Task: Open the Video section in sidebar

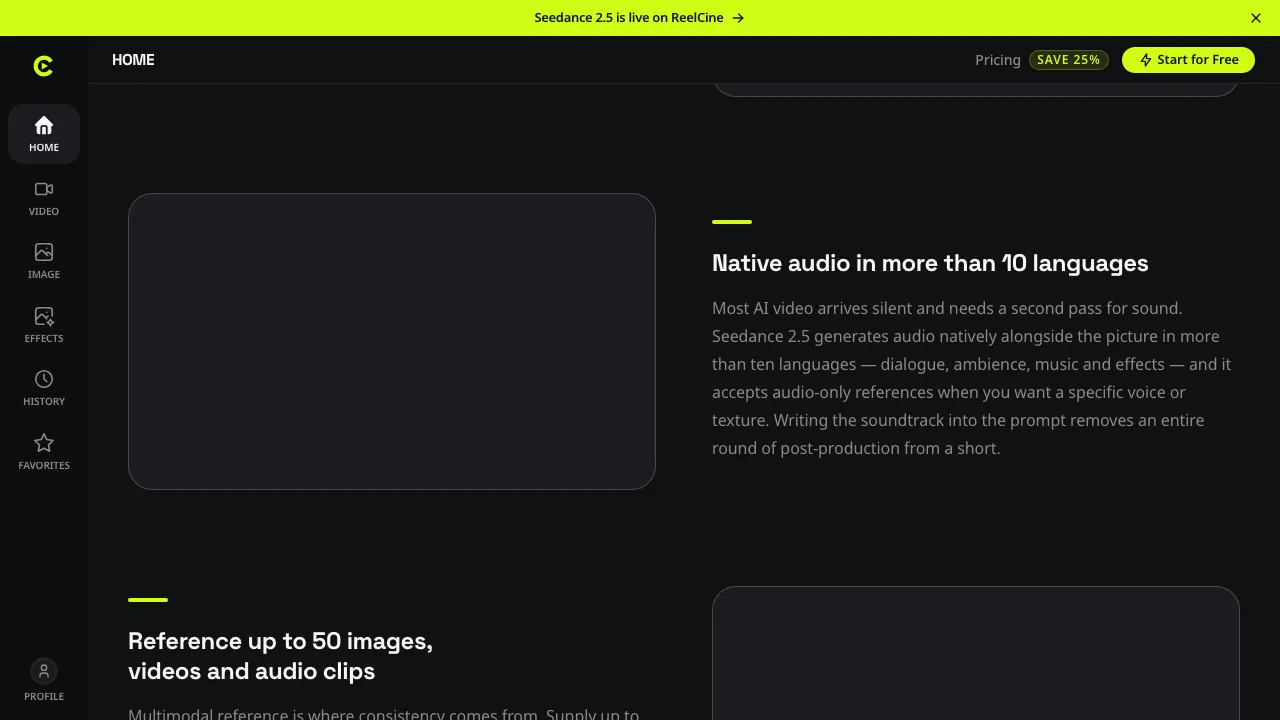Action: click(44, 198)
